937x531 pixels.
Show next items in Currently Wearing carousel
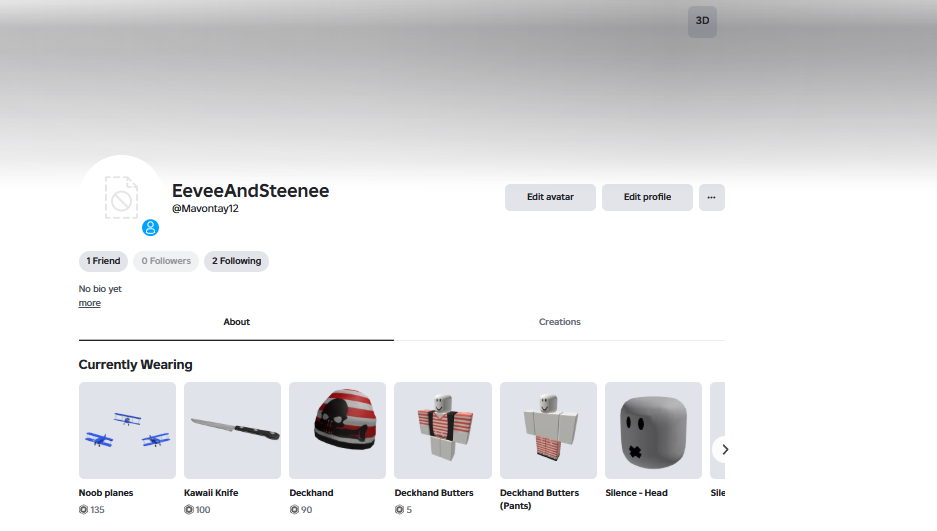pos(724,450)
